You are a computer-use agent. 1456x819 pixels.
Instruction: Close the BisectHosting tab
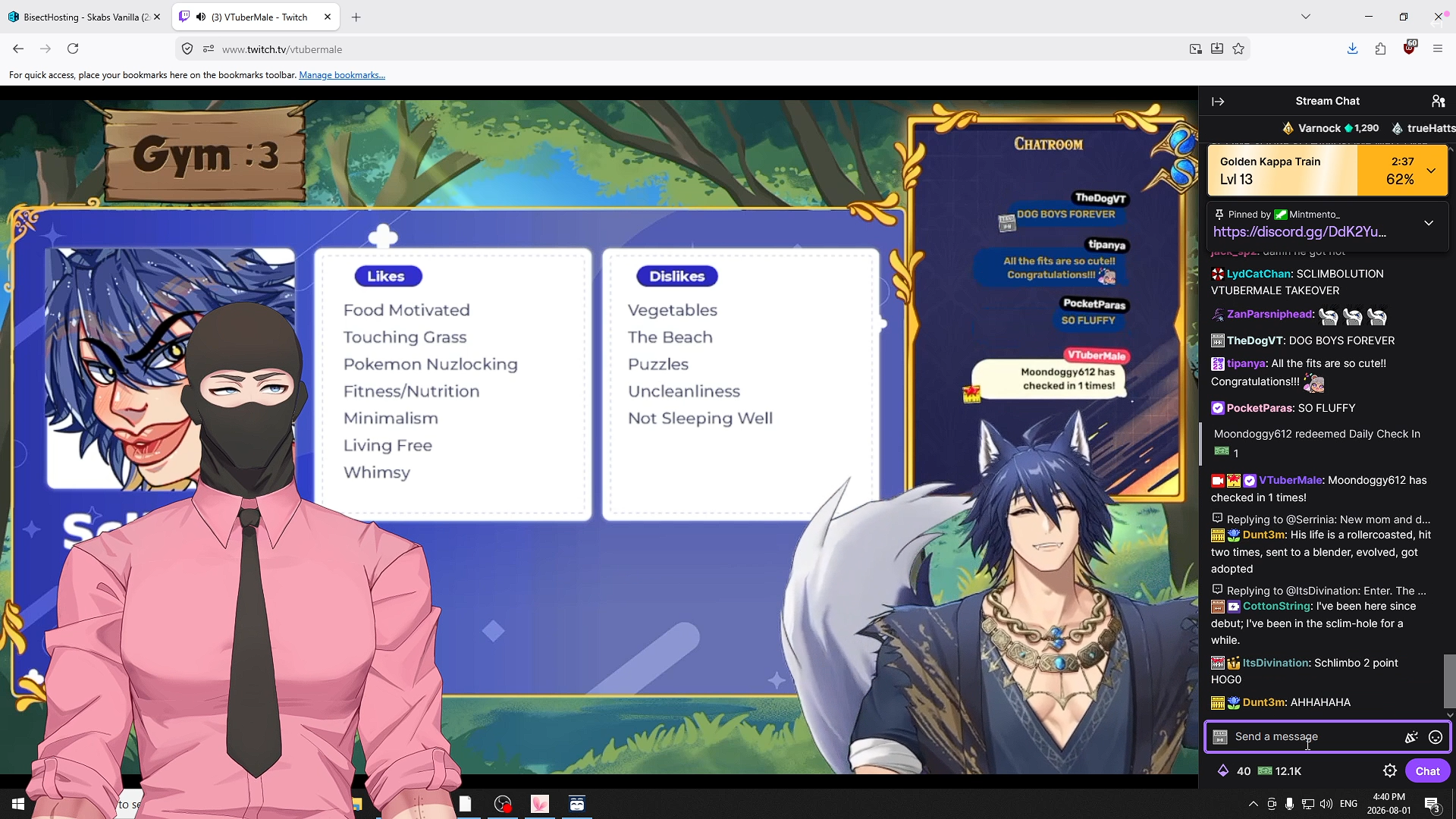pos(157,17)
